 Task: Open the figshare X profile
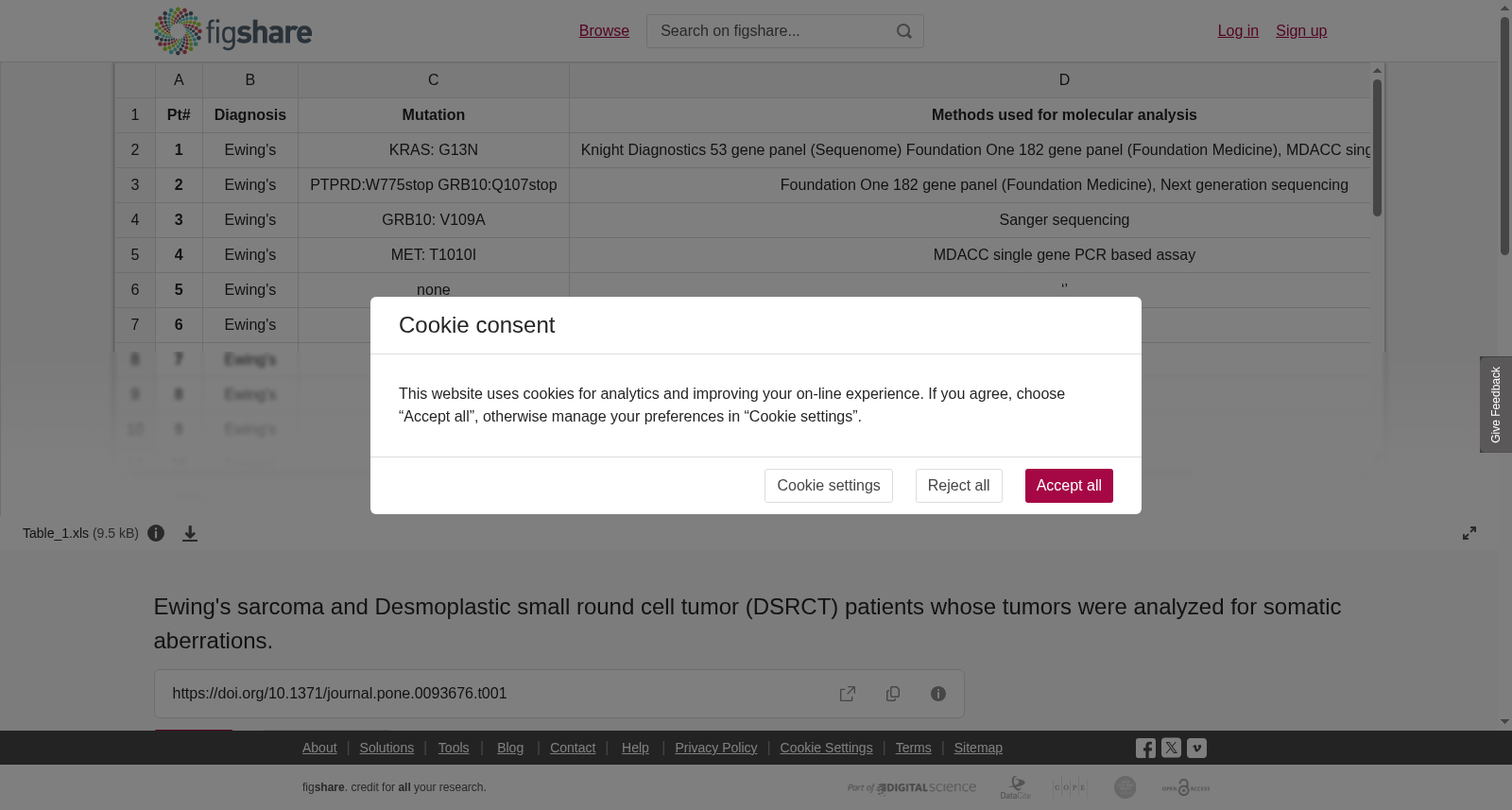(1171, 748)
